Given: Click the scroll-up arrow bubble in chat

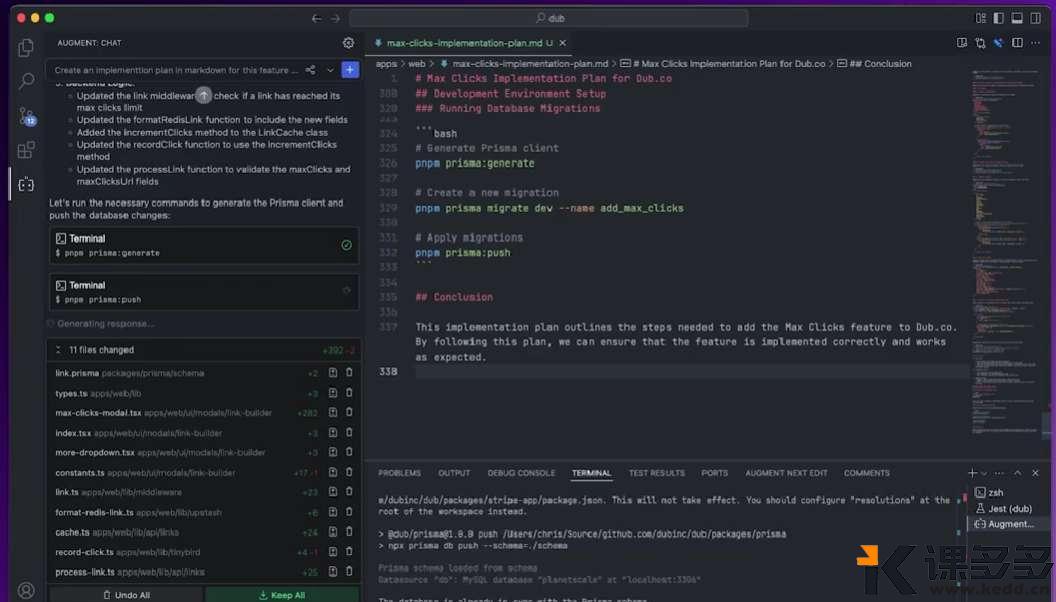Looking at the screenshot, I should 203,96.
